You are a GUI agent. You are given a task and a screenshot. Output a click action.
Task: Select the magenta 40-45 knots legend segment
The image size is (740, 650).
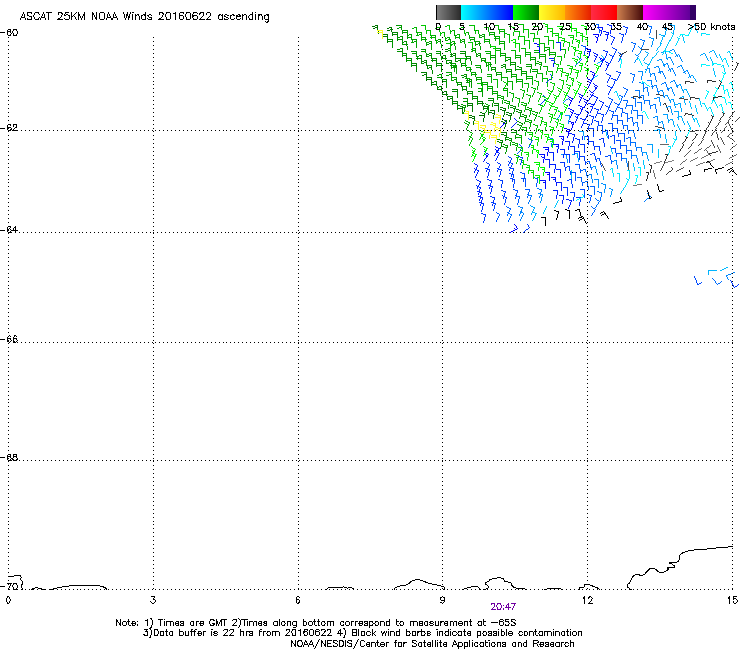click(656, 12)
